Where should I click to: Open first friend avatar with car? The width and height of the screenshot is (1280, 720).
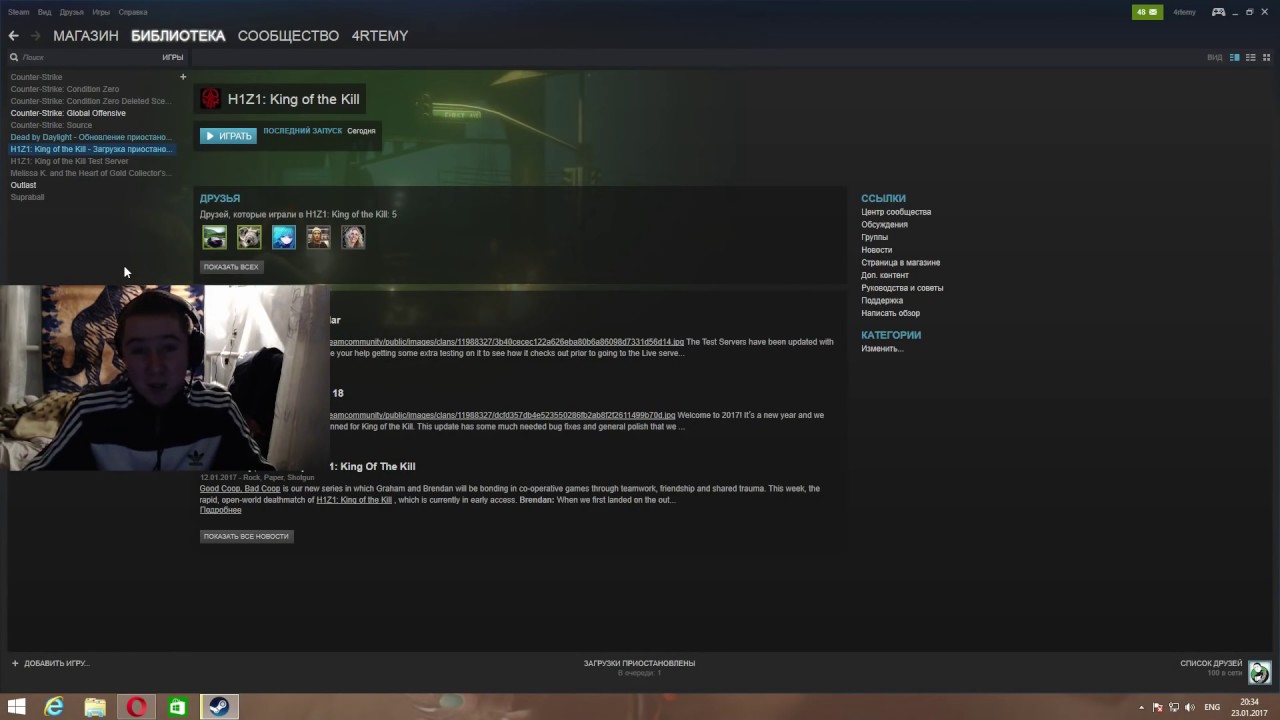(214, 237)
